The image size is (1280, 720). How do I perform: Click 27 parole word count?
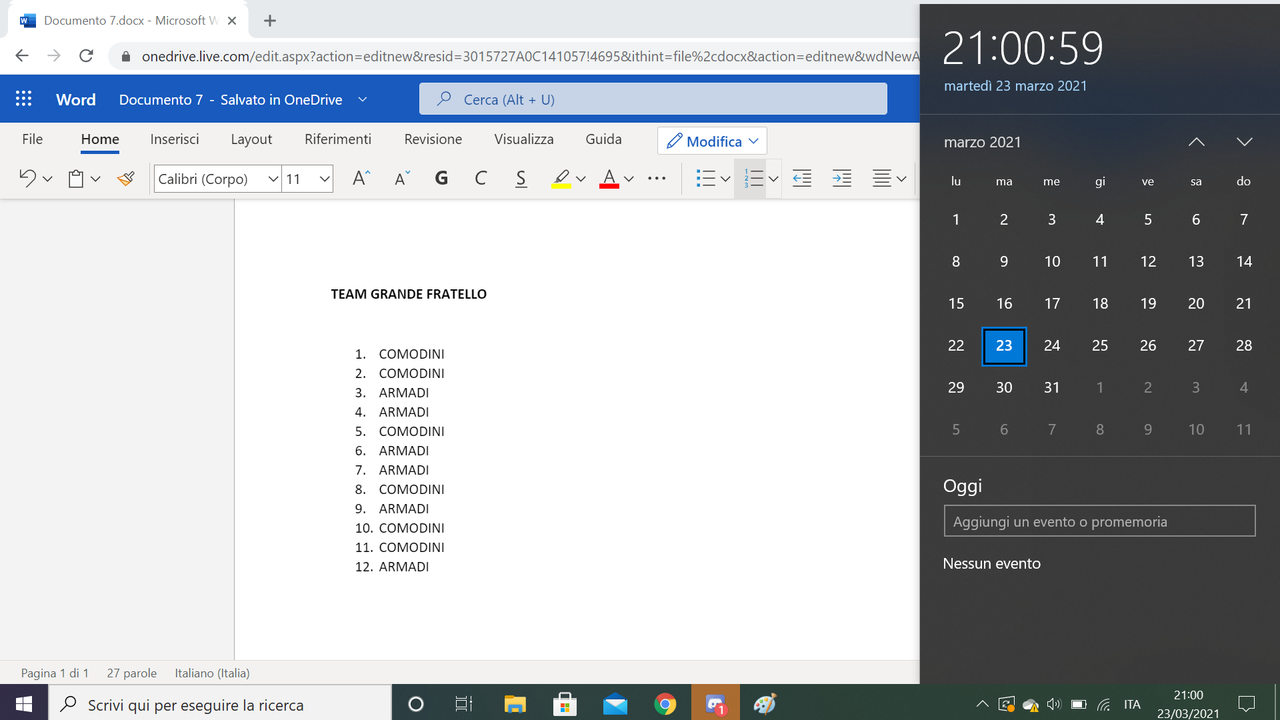point(132,673)
